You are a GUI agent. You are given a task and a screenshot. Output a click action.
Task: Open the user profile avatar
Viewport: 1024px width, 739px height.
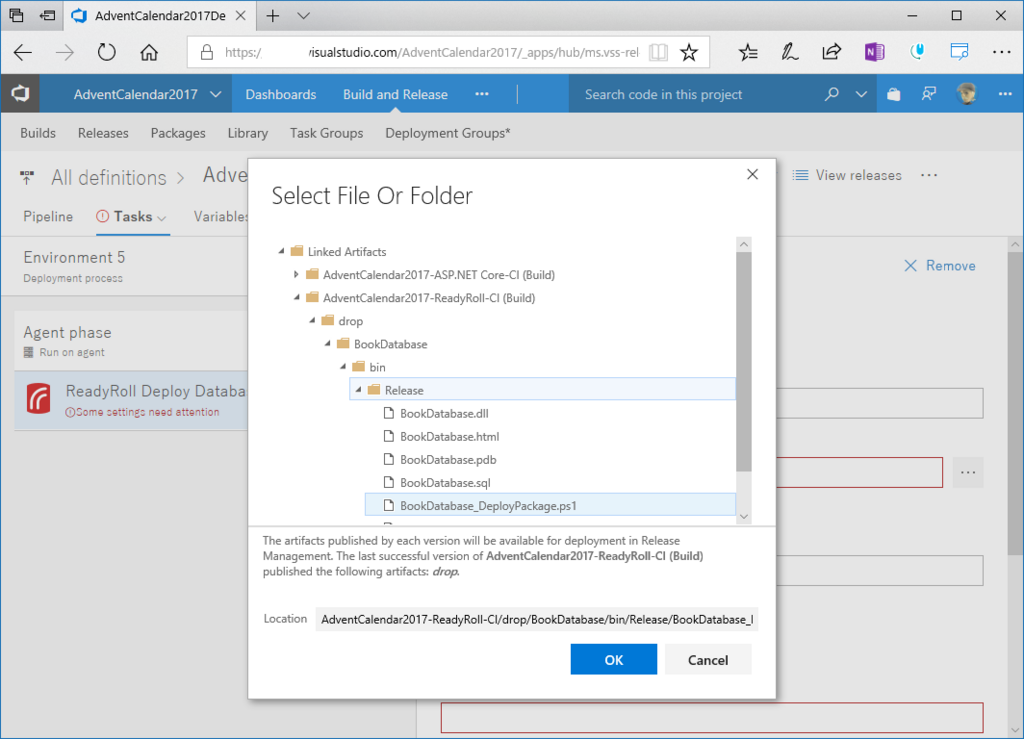coord(967,94)
